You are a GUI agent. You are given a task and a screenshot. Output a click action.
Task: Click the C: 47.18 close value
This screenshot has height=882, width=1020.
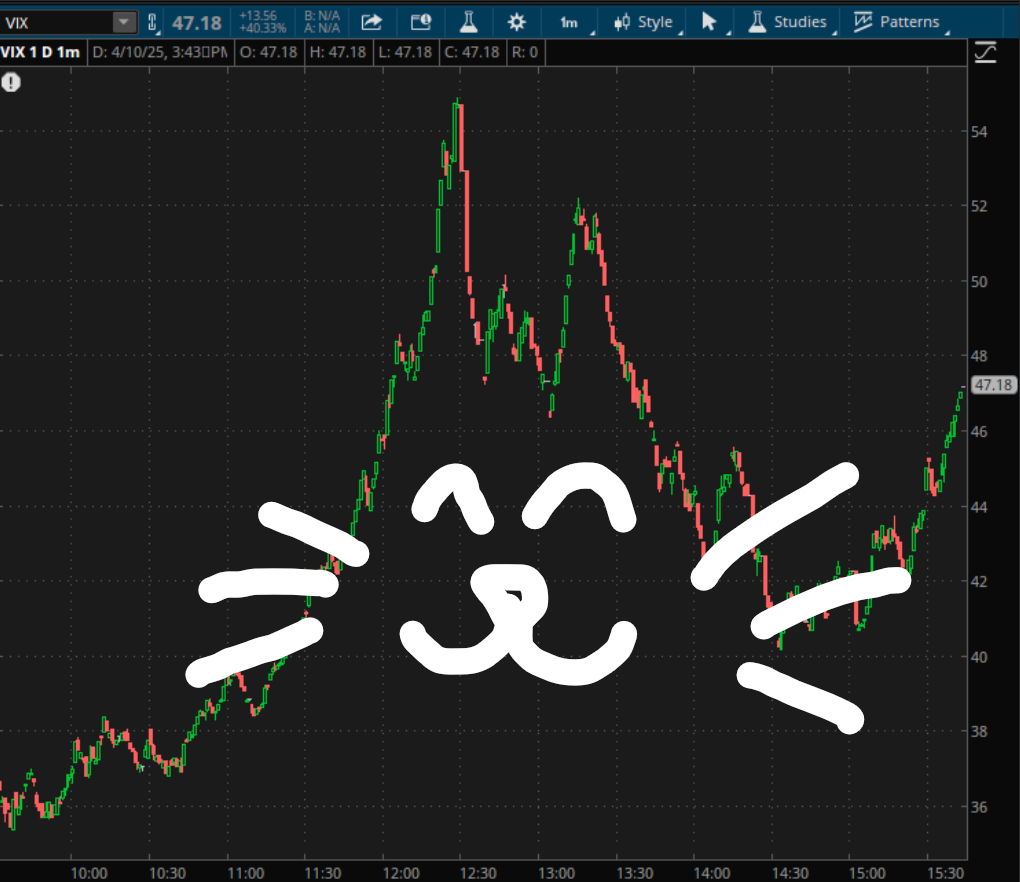(472, 52)
